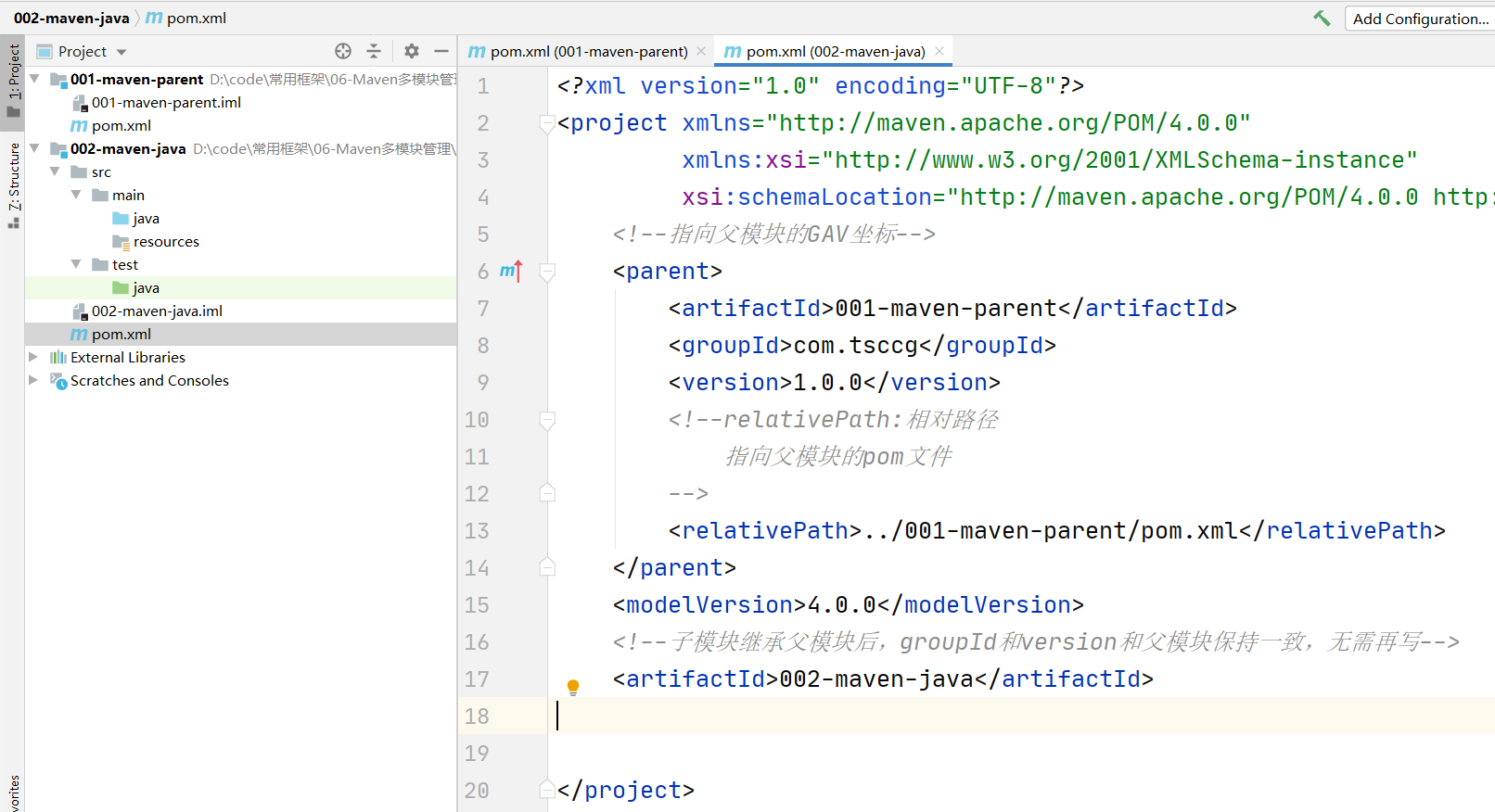Click the Project panel title label
1495x812 pixels.
[x=83, y=51]
